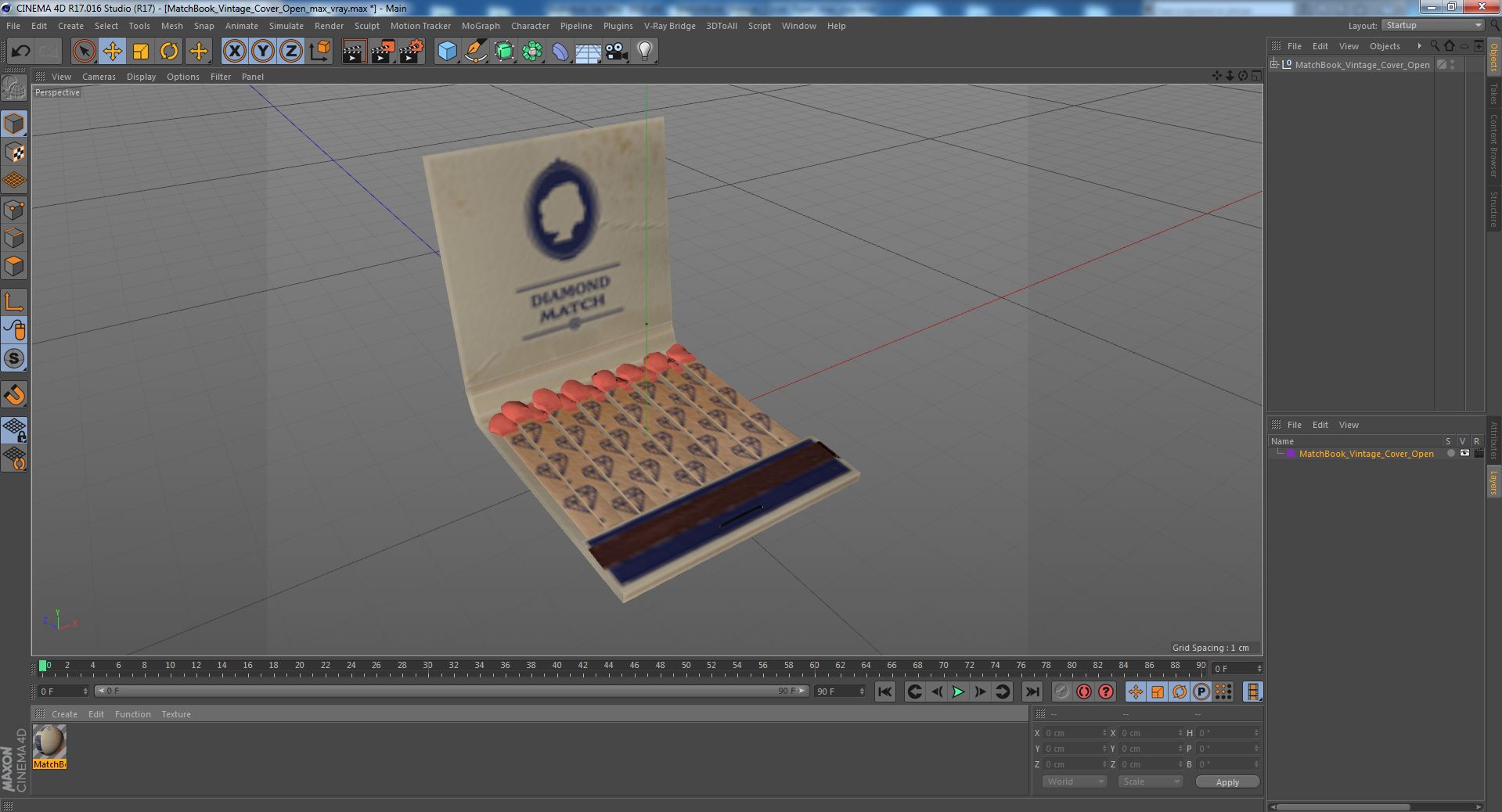The width and height of the screenshot is (1502, 812).
Task: Add a Cube primitive object
Action: click(x=447, y=52)
